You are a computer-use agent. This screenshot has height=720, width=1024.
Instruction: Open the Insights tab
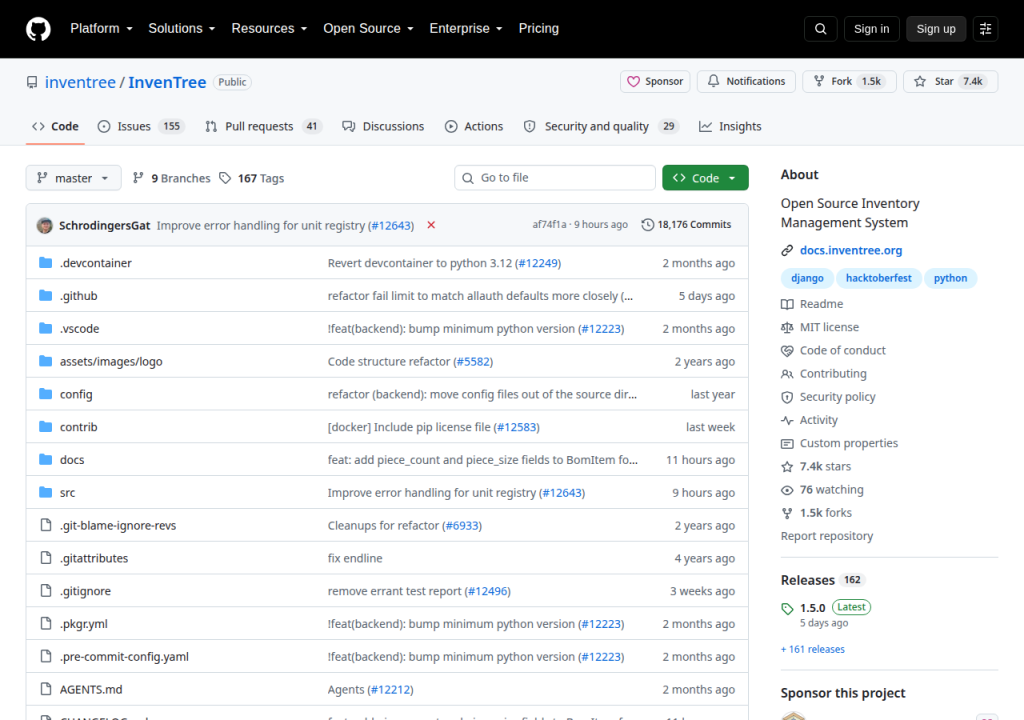[x=730, y=126]
